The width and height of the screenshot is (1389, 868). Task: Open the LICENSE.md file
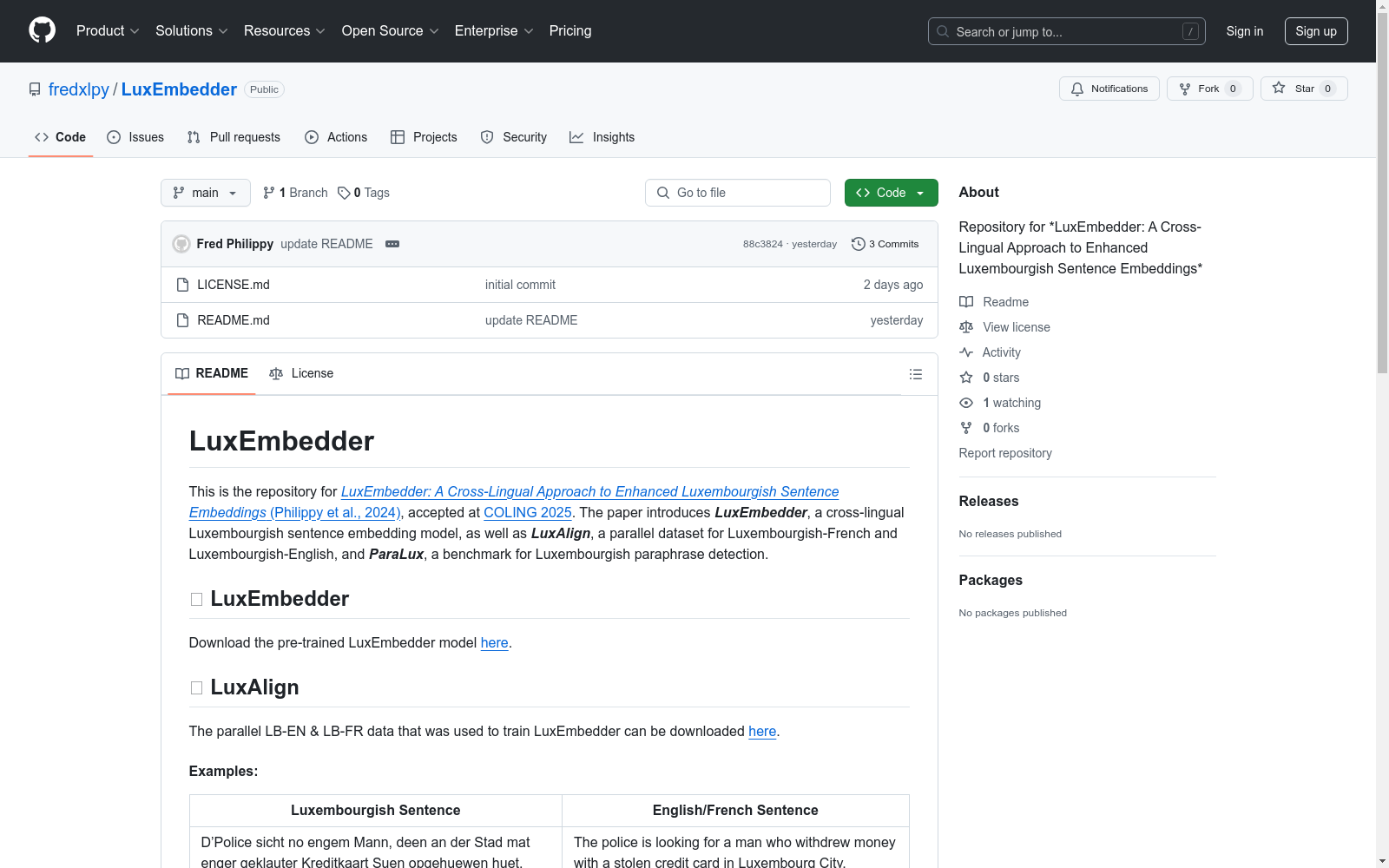pyautogui.click(x=234, y=285)
